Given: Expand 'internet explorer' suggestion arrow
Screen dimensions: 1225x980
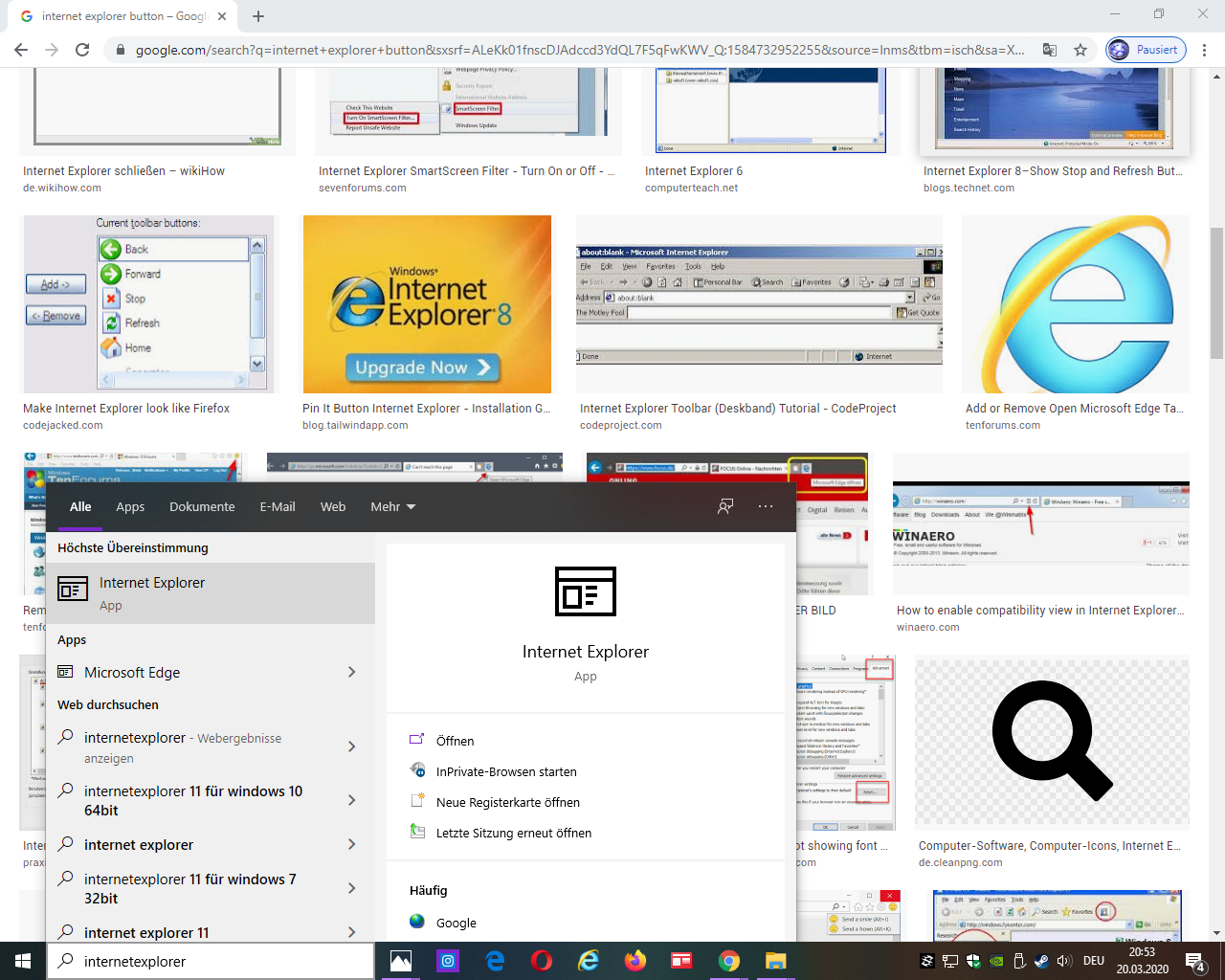Looking at the screenshot, I should (352, 844).
